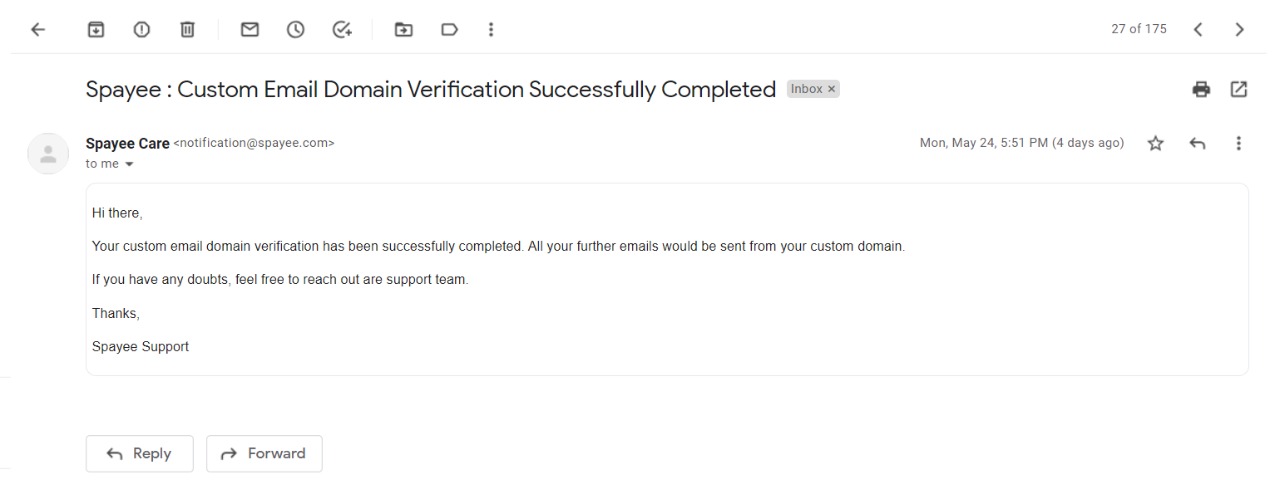Mark the email as unread
The image size is (1280, 499).
[250, 30]
